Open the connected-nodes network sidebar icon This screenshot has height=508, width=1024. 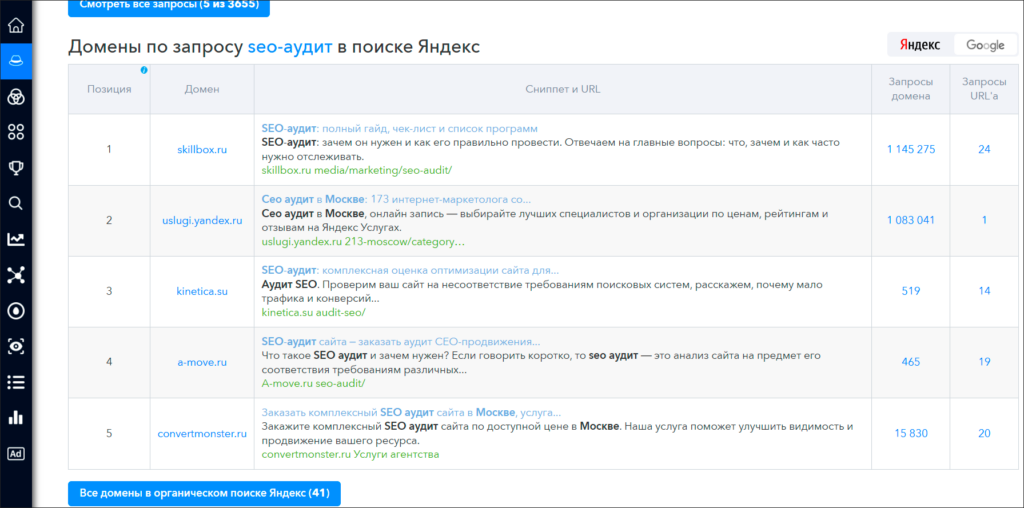(x=16, y=275)
